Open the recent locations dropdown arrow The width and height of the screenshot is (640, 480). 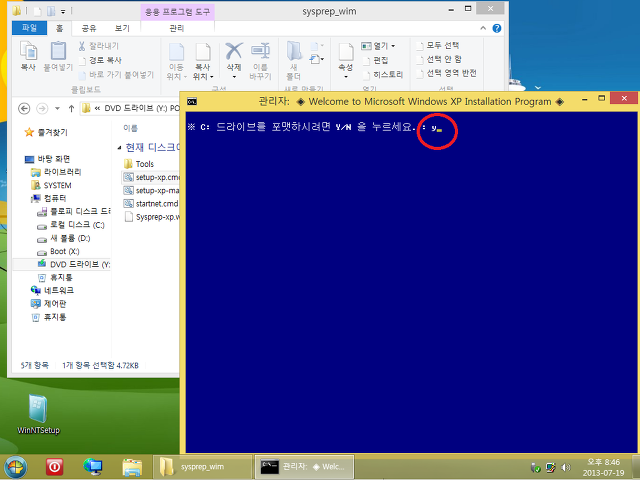point(57,109)
